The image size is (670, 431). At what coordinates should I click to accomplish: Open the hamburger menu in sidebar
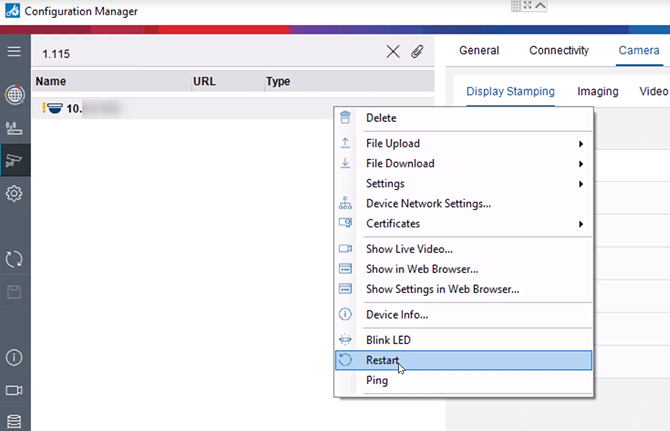pyautogui.click(x=14, y=51)
